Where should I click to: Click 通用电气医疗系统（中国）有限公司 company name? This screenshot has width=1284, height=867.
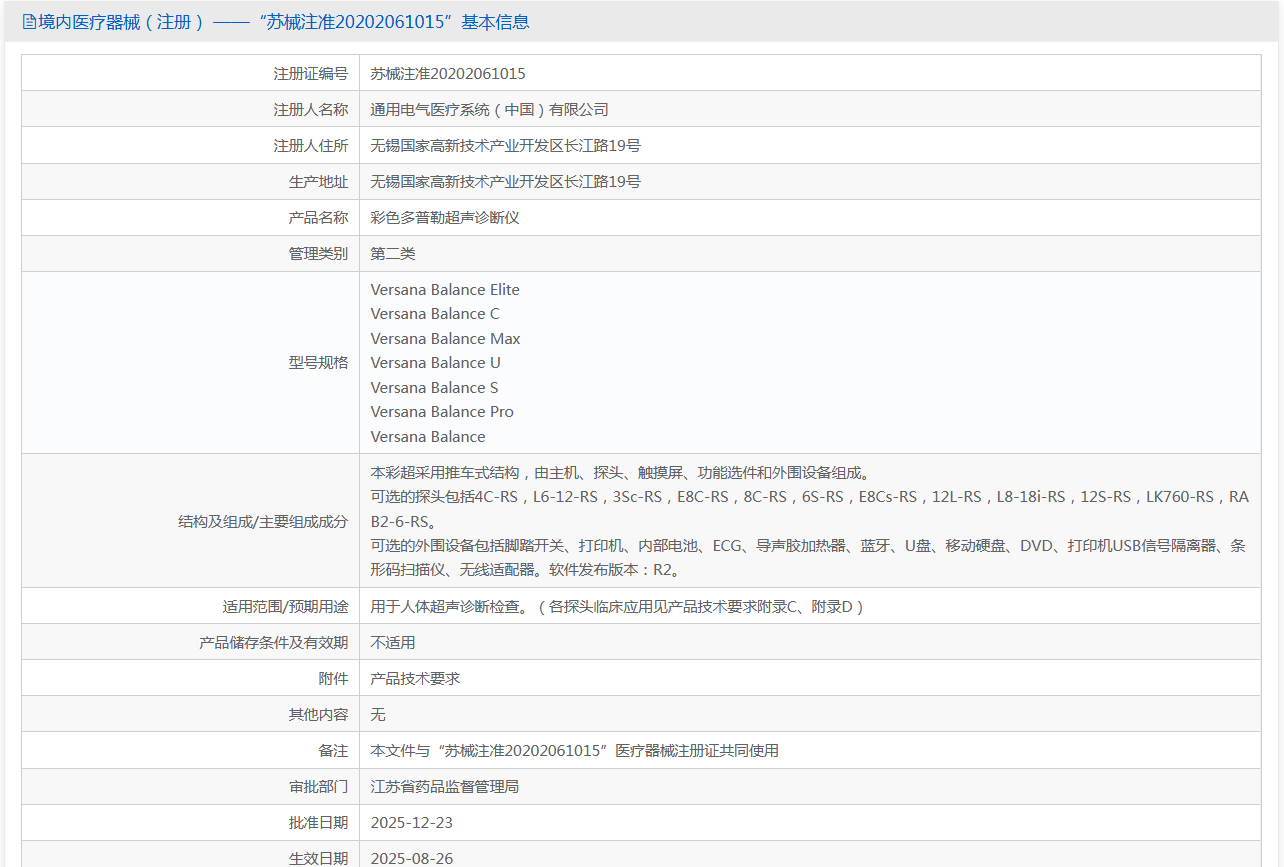coord(489,109)
